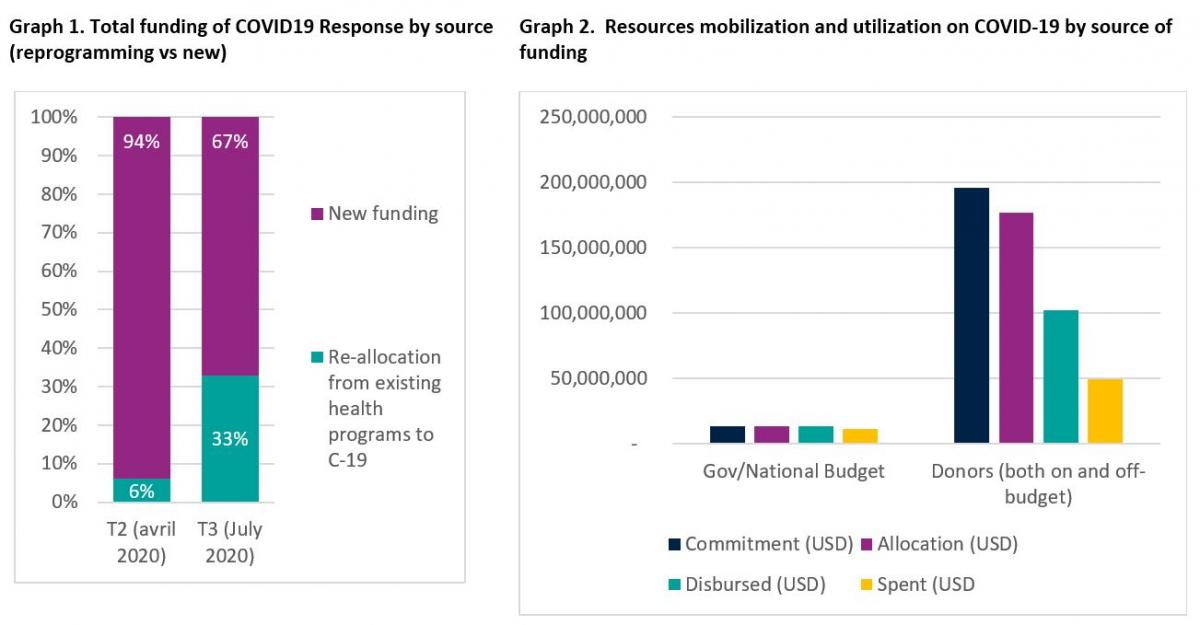The height and width of the screenshot is (625, 1200).
Task: Click the '60%' axis label in Graph 1
Action: (59, 271)
